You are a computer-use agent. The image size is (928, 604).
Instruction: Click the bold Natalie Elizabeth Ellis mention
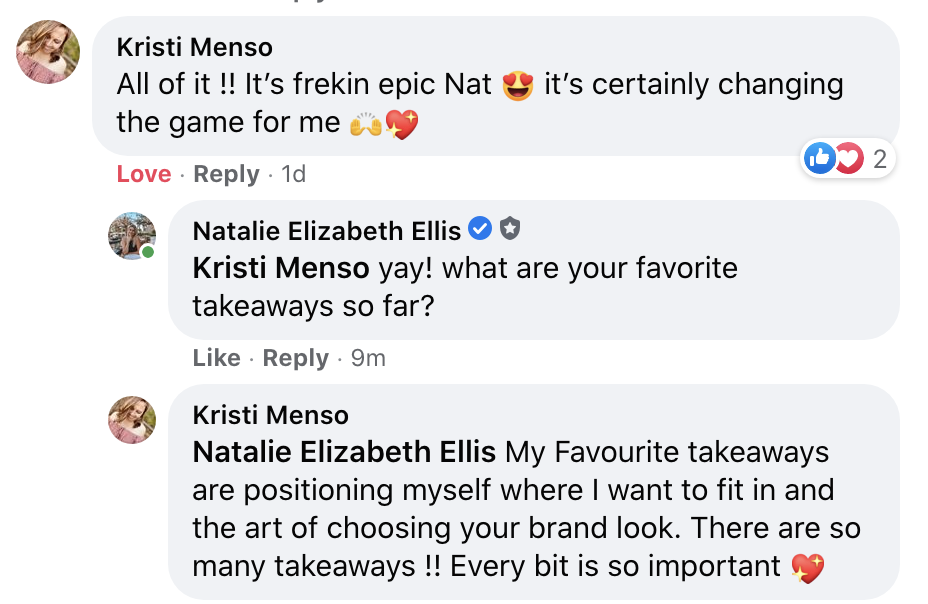coord(344,452)
